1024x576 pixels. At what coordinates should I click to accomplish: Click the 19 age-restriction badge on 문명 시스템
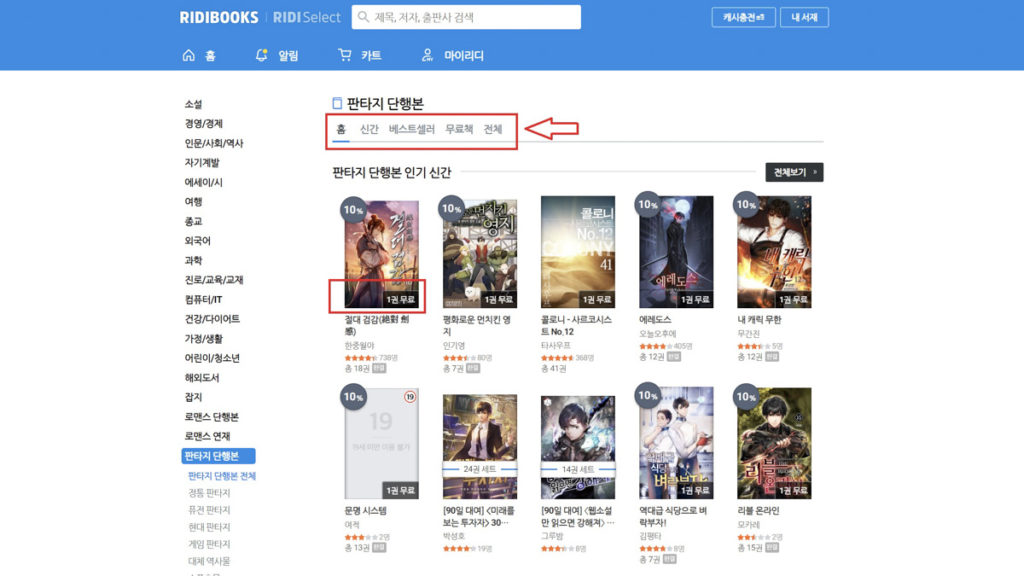point(409,396)
